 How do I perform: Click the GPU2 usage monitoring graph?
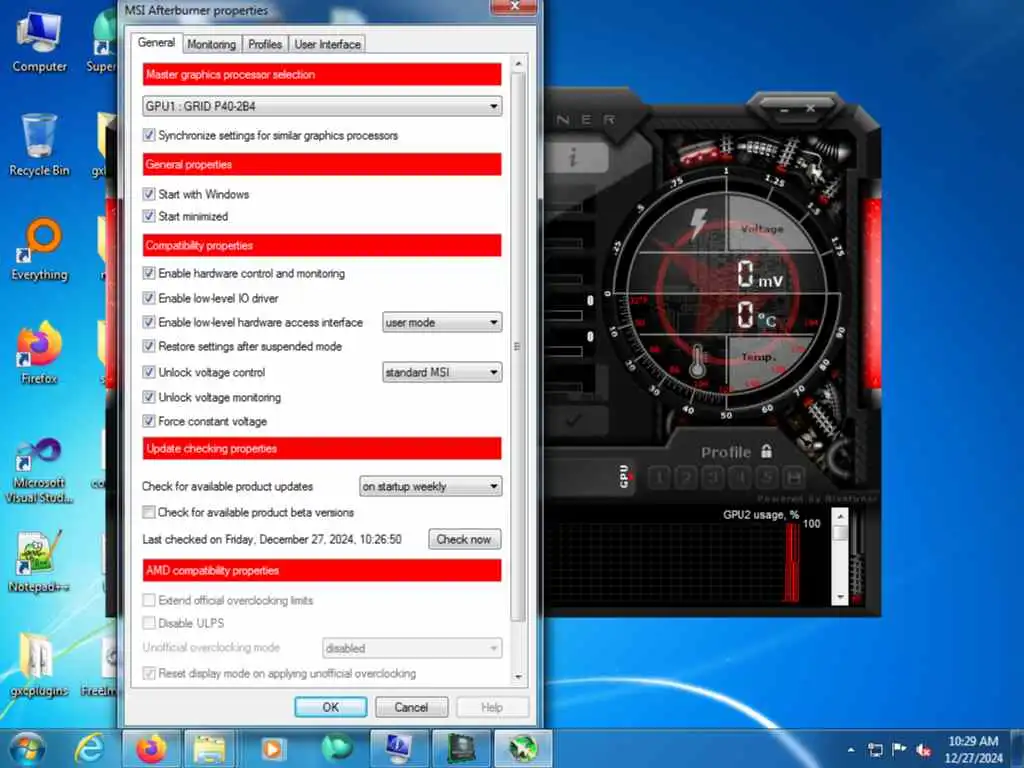(x=679, y=562)
